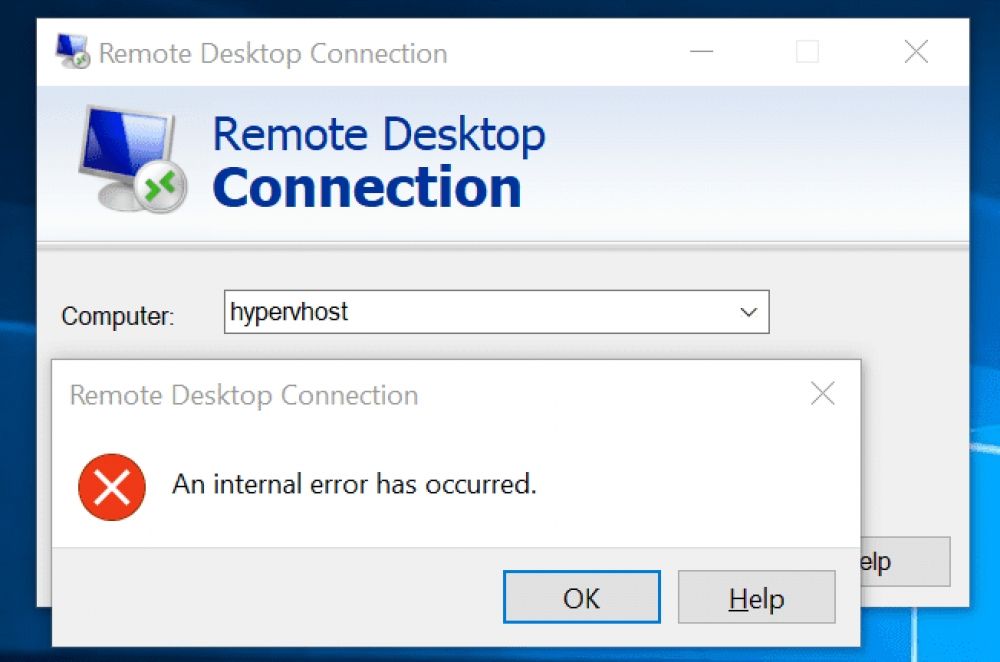The height and width of the screenshot is (662, 1000).
Task: Open Help from the error dialog
Action: click(x=756, y=598)
